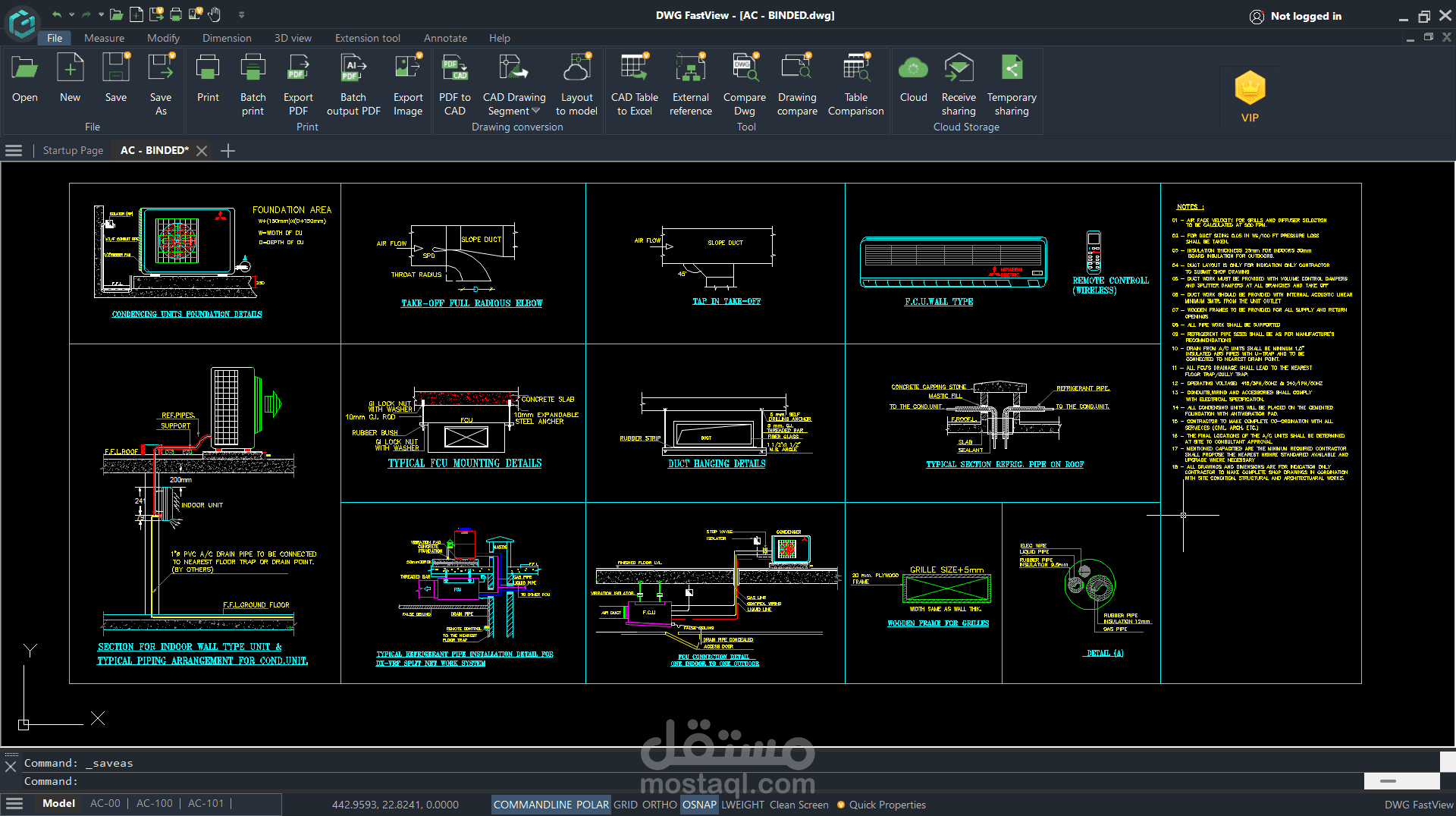Toggle ORTHO mode in status bar

pyautogui.click(x=659, y=805)
